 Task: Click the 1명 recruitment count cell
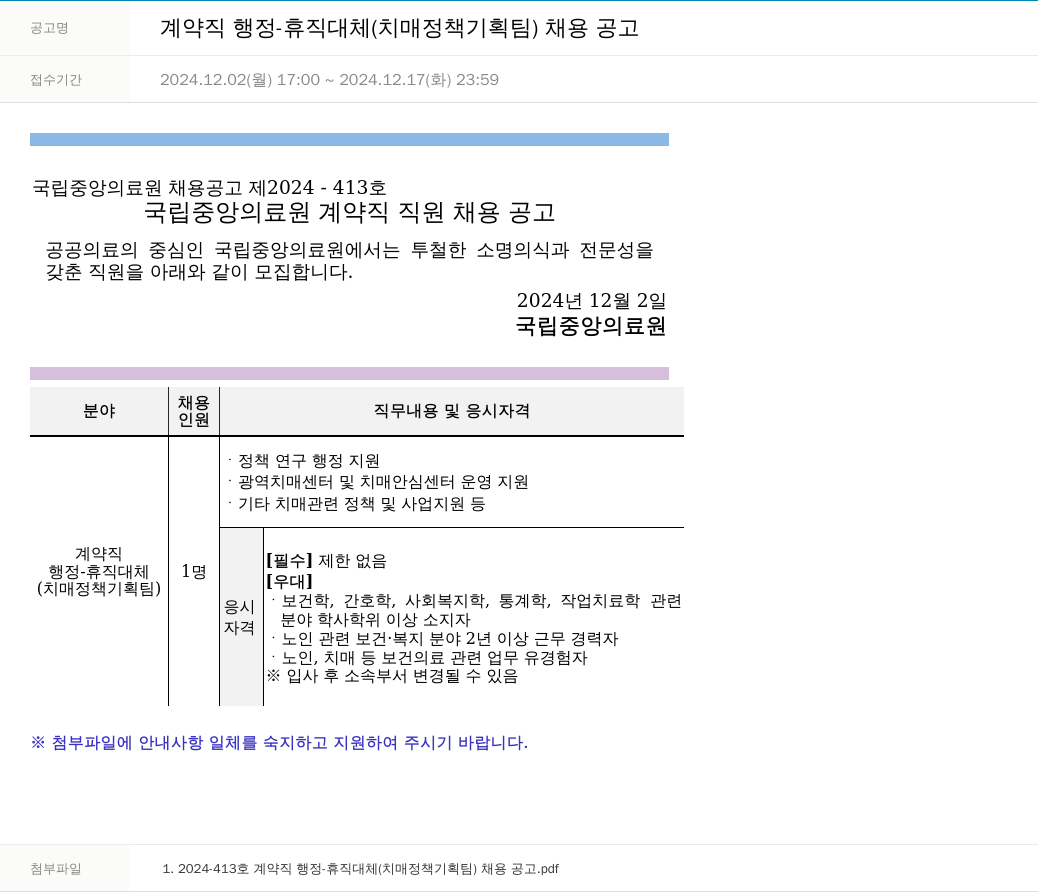pos(194,571)
